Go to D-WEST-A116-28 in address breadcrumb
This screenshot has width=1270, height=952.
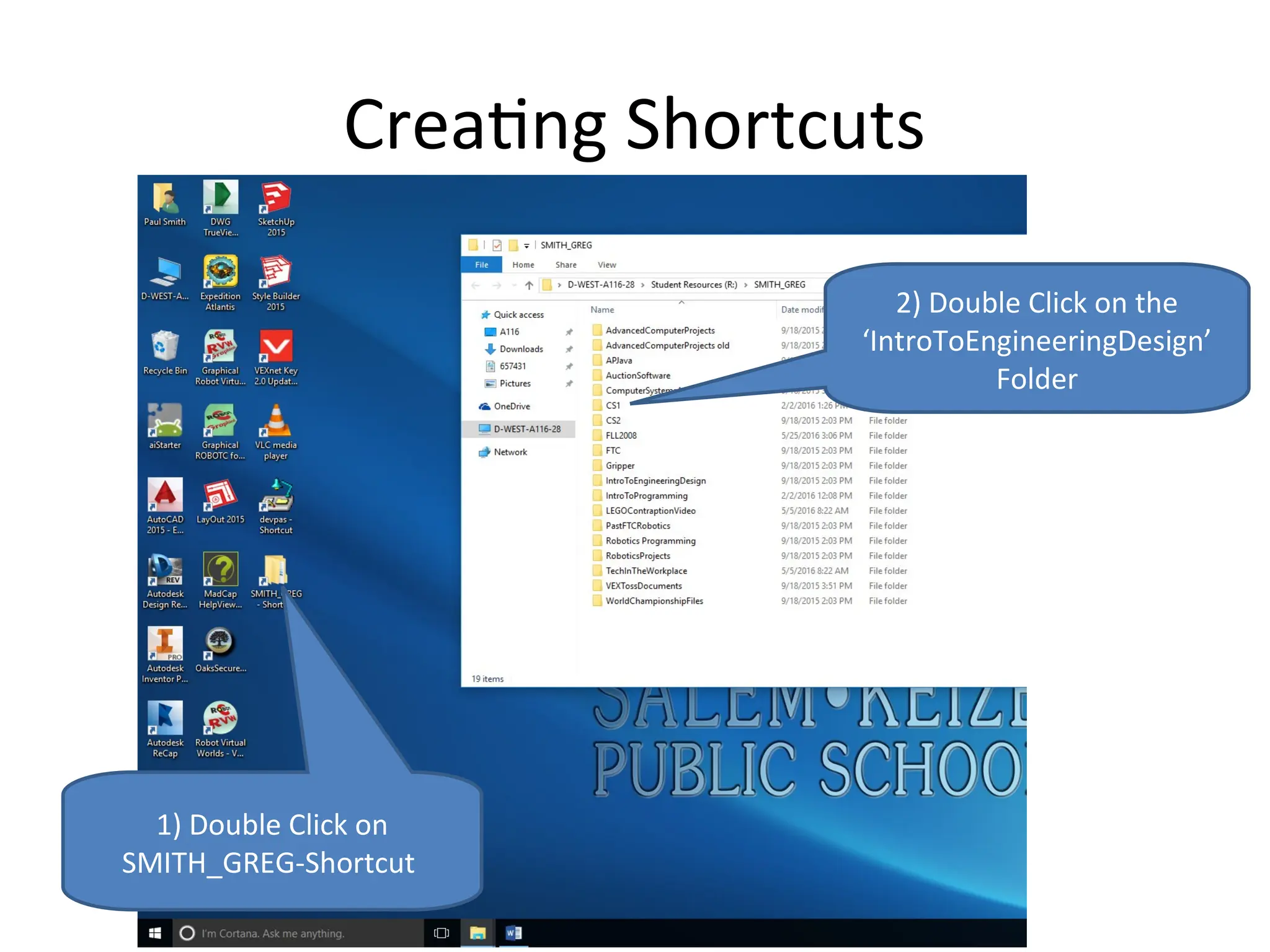tap(602, 284)
